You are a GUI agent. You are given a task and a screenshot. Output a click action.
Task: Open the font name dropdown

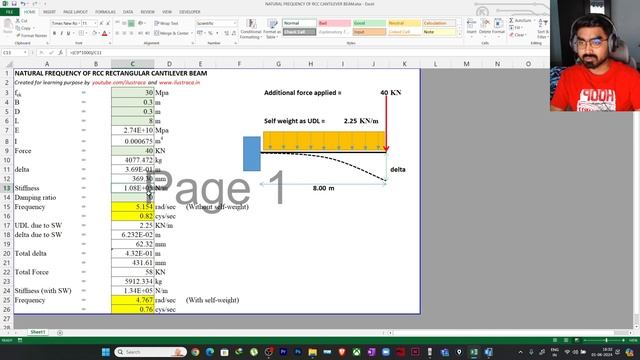65,23
